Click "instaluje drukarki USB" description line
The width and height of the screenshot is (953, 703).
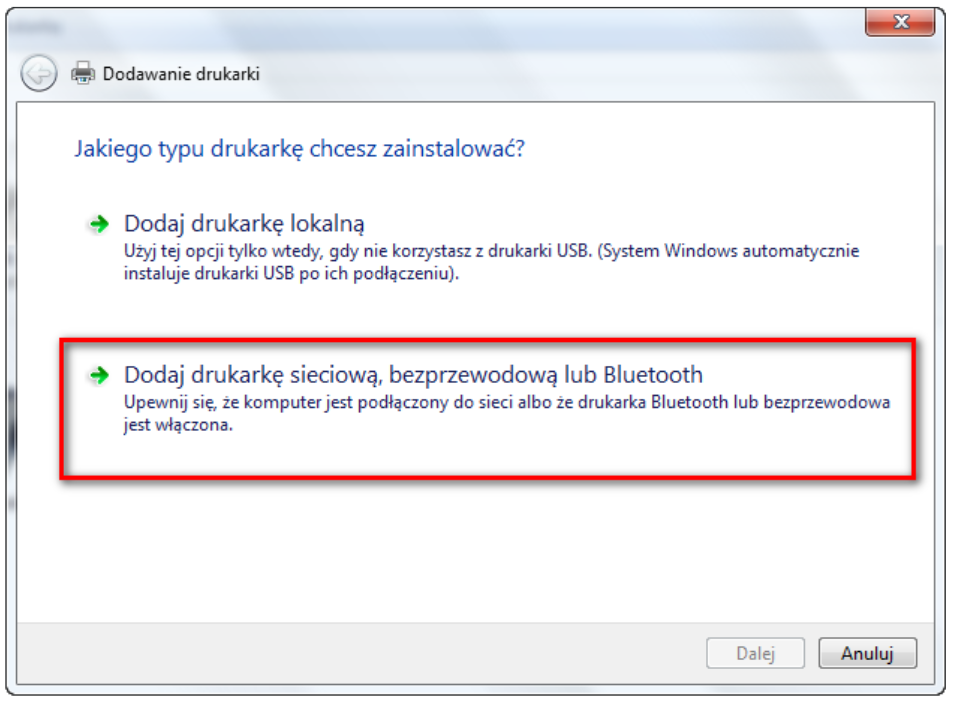coord(291,273)
